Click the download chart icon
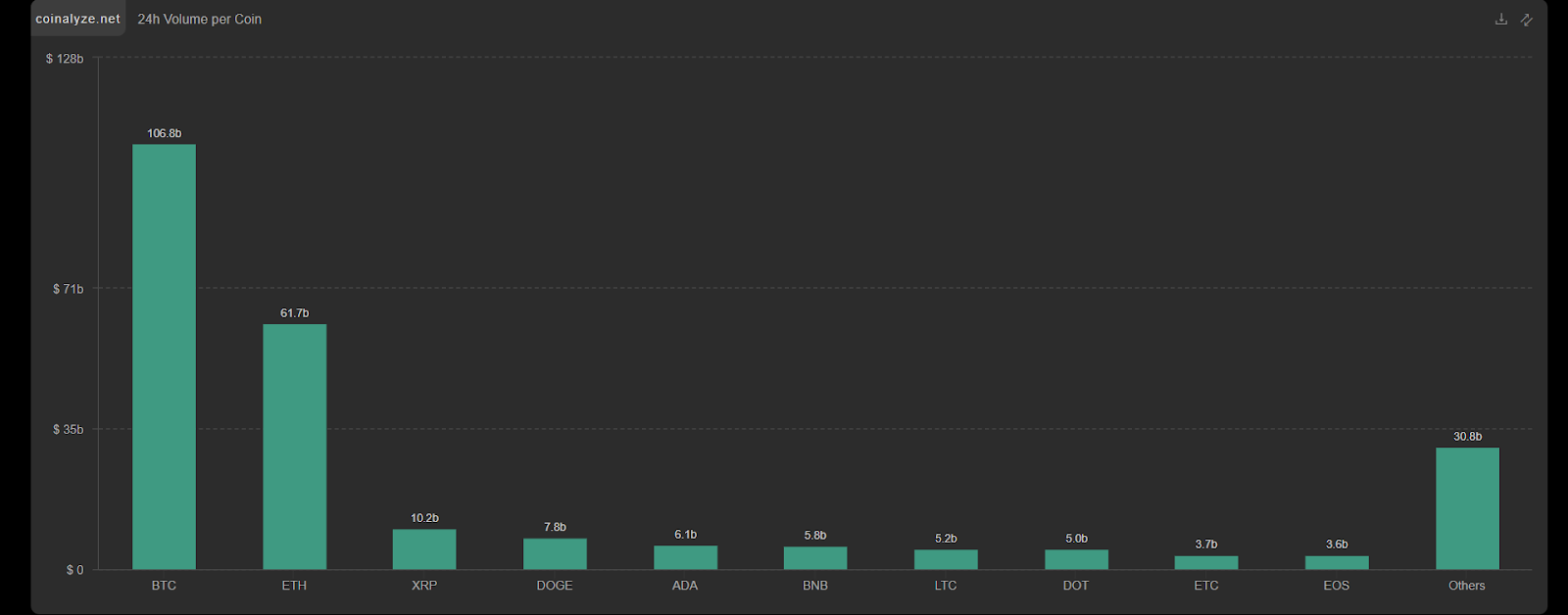 [x=1500, y=20]
